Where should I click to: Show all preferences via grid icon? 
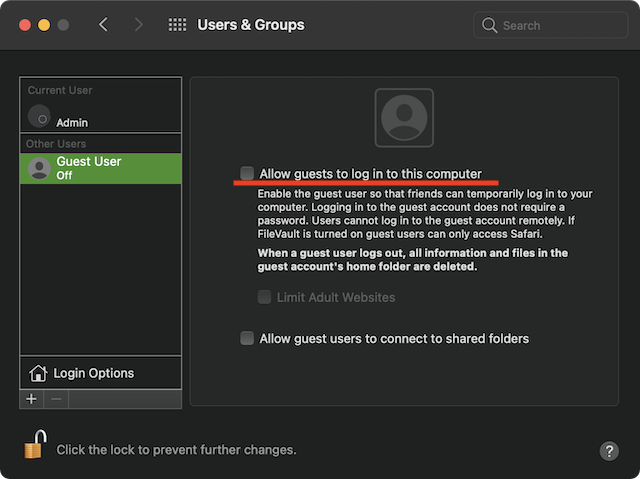(x=177, y=25)
